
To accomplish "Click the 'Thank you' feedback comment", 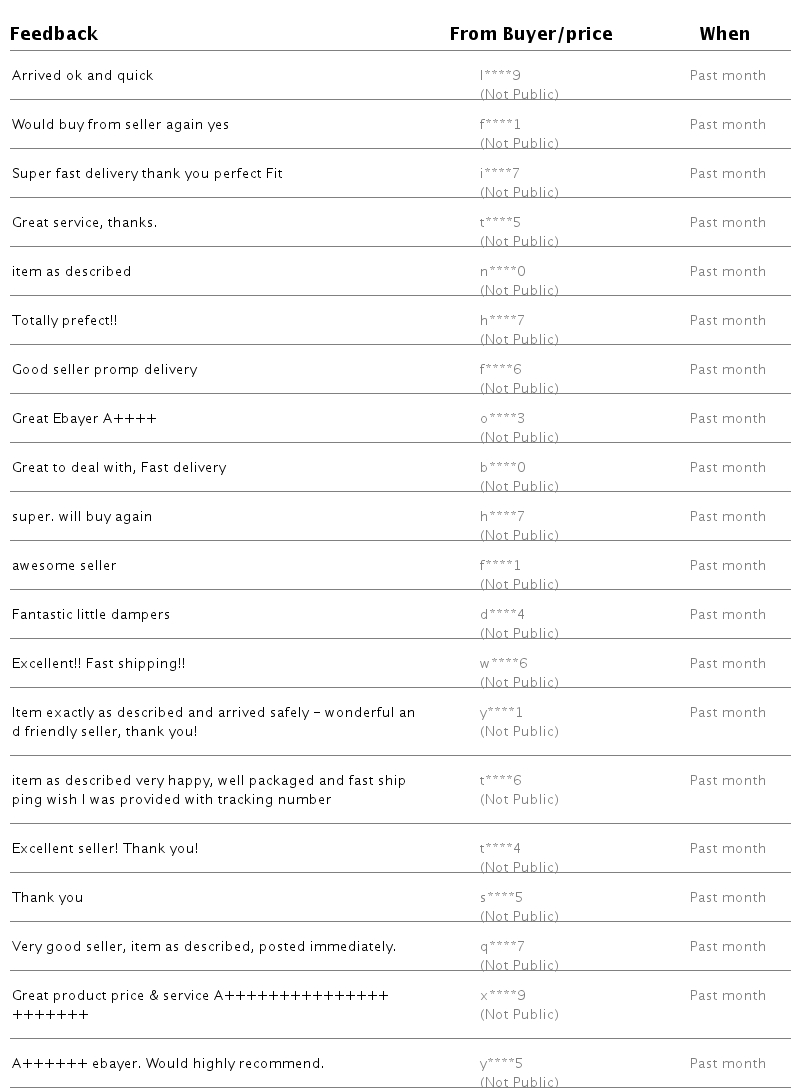I will (47, 898).
